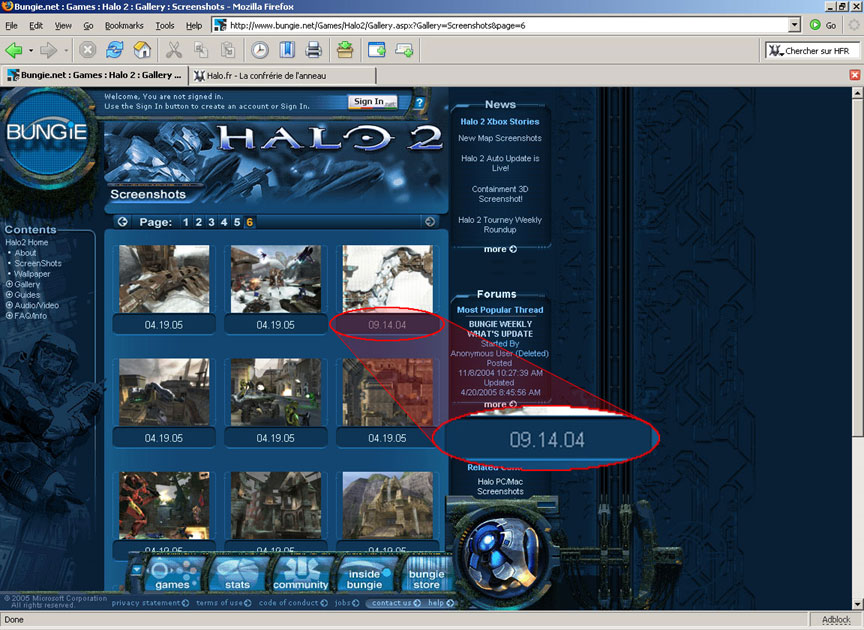Go to gallery page 3
This screenshot has width=864, height=630.
point(211,222)
